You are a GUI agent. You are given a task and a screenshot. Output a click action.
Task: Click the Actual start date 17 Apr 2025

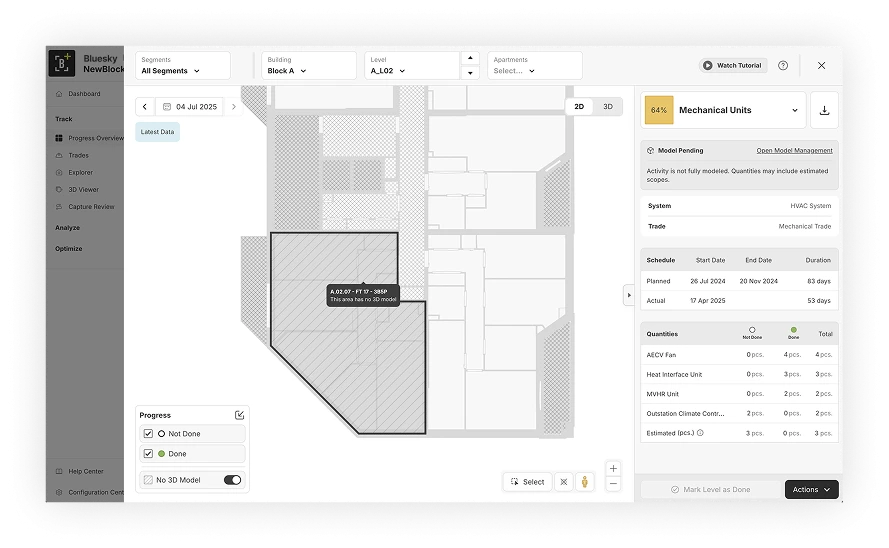pos(708,301)
